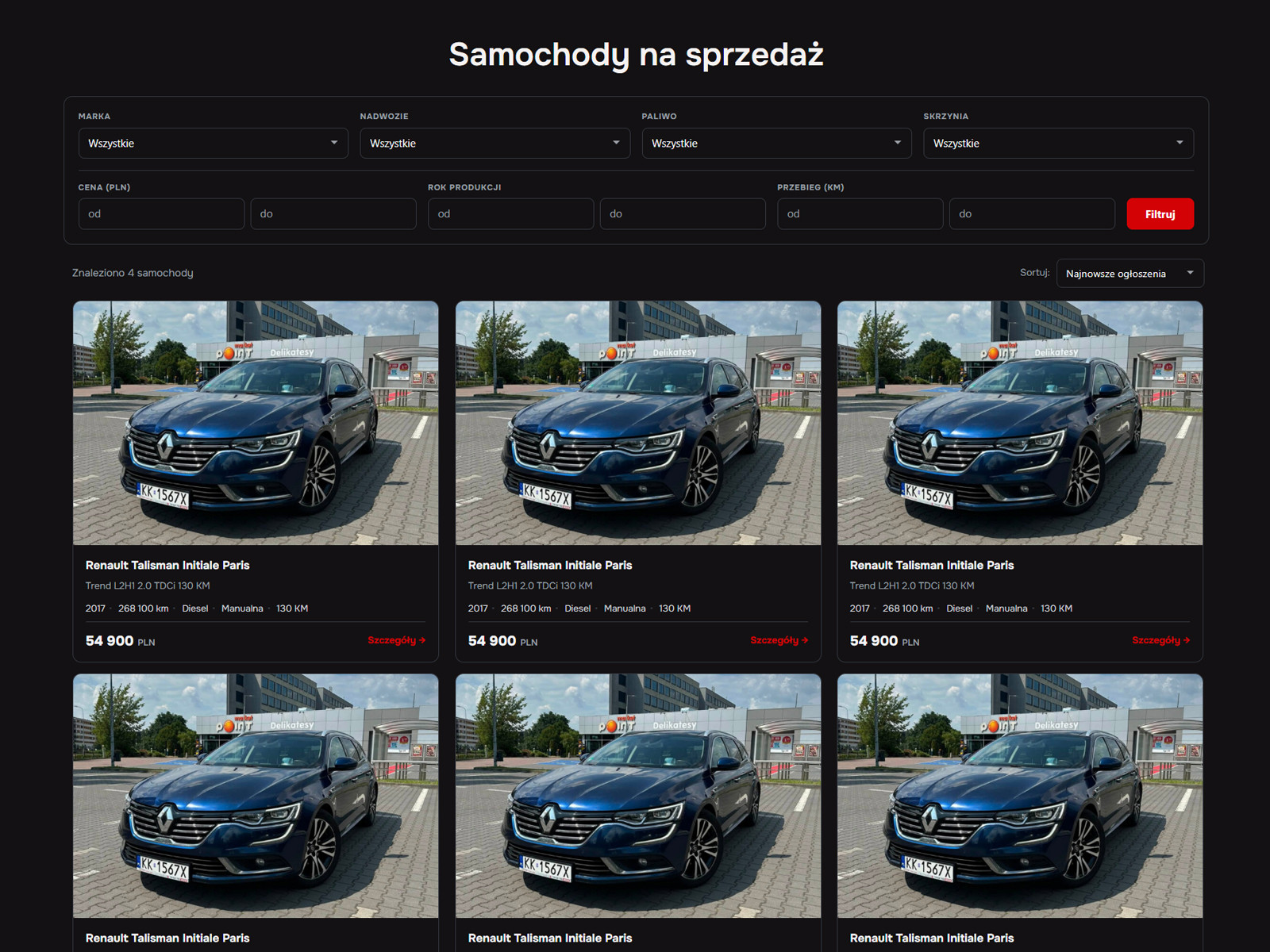Click the car photo in middle top-row card

coord(638,423)
